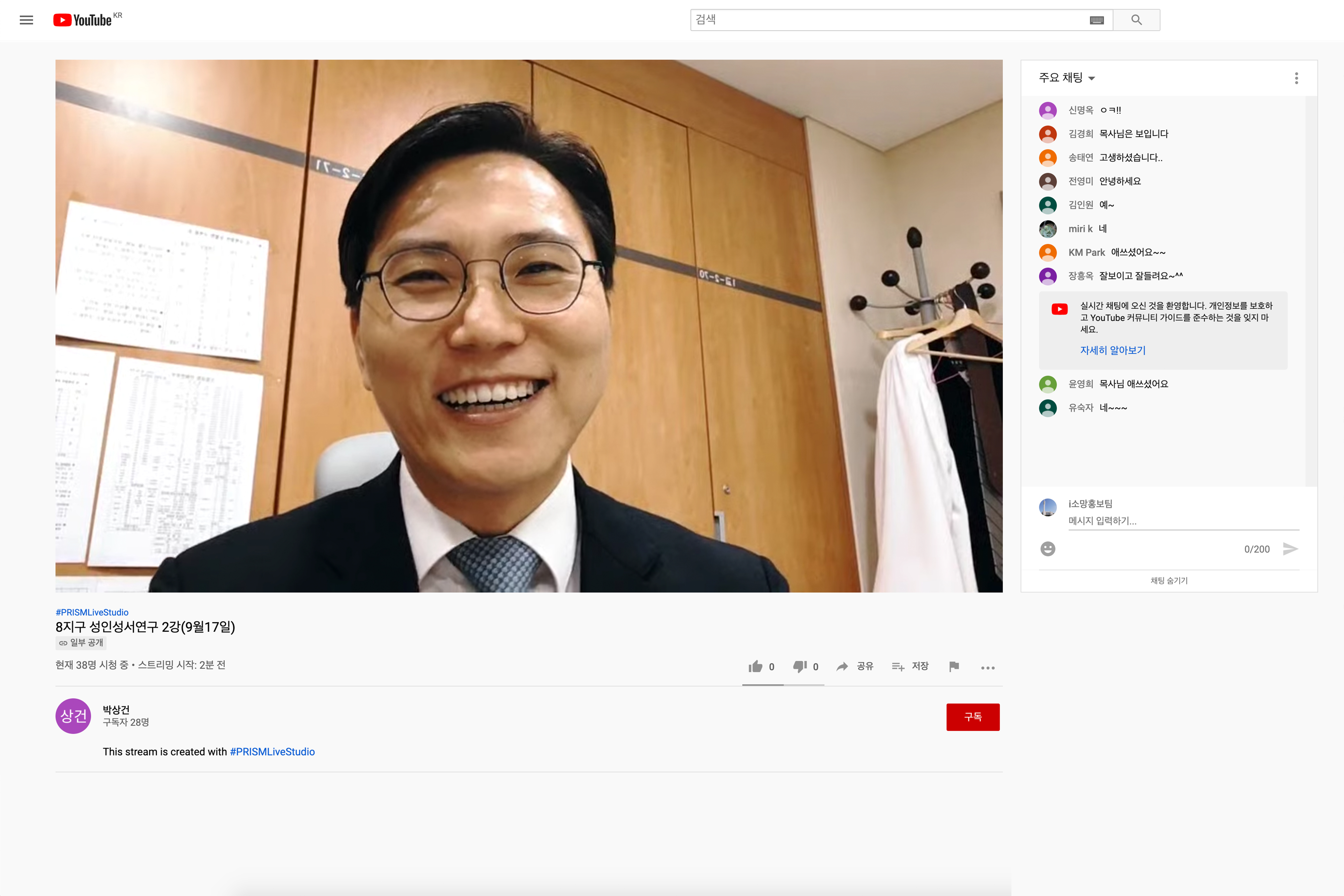Select chat message 잘보이고 잘들려요~^^
Viewport: 1344px width, 896px height.
[1141, 276]
